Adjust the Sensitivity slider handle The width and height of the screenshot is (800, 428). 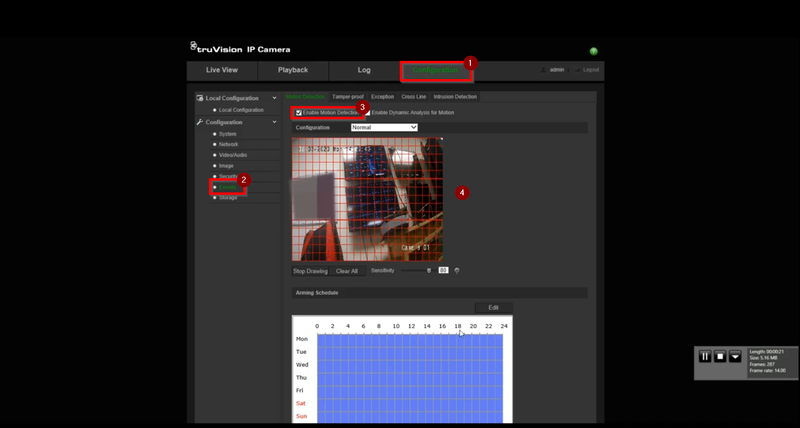[429, 271]
